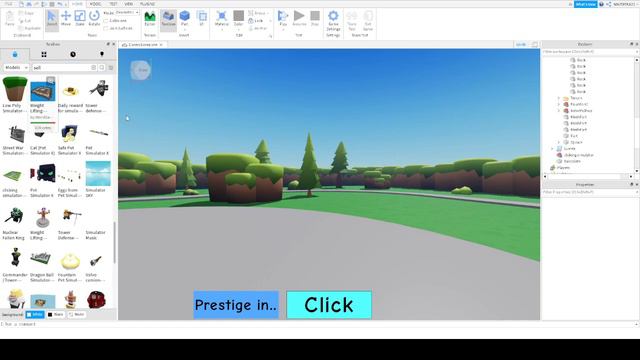Activate the Move tool
This screenshot has width=640, height=360.
66,19
